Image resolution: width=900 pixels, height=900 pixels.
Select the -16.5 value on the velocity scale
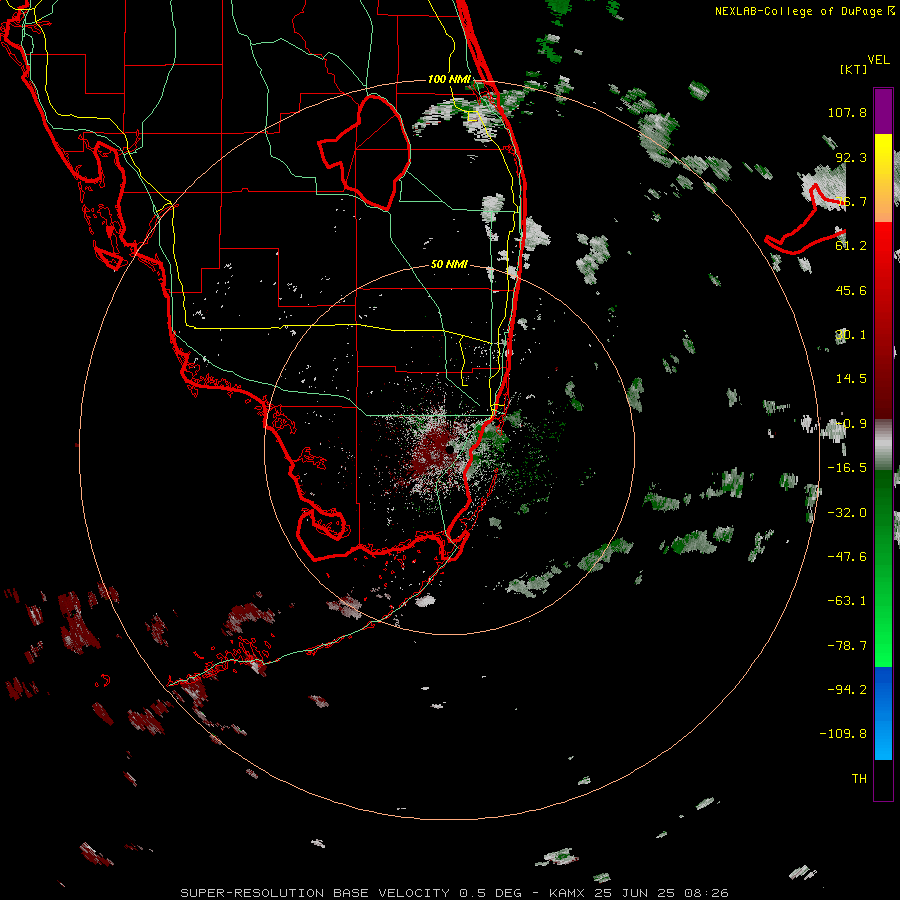[847, 468]
